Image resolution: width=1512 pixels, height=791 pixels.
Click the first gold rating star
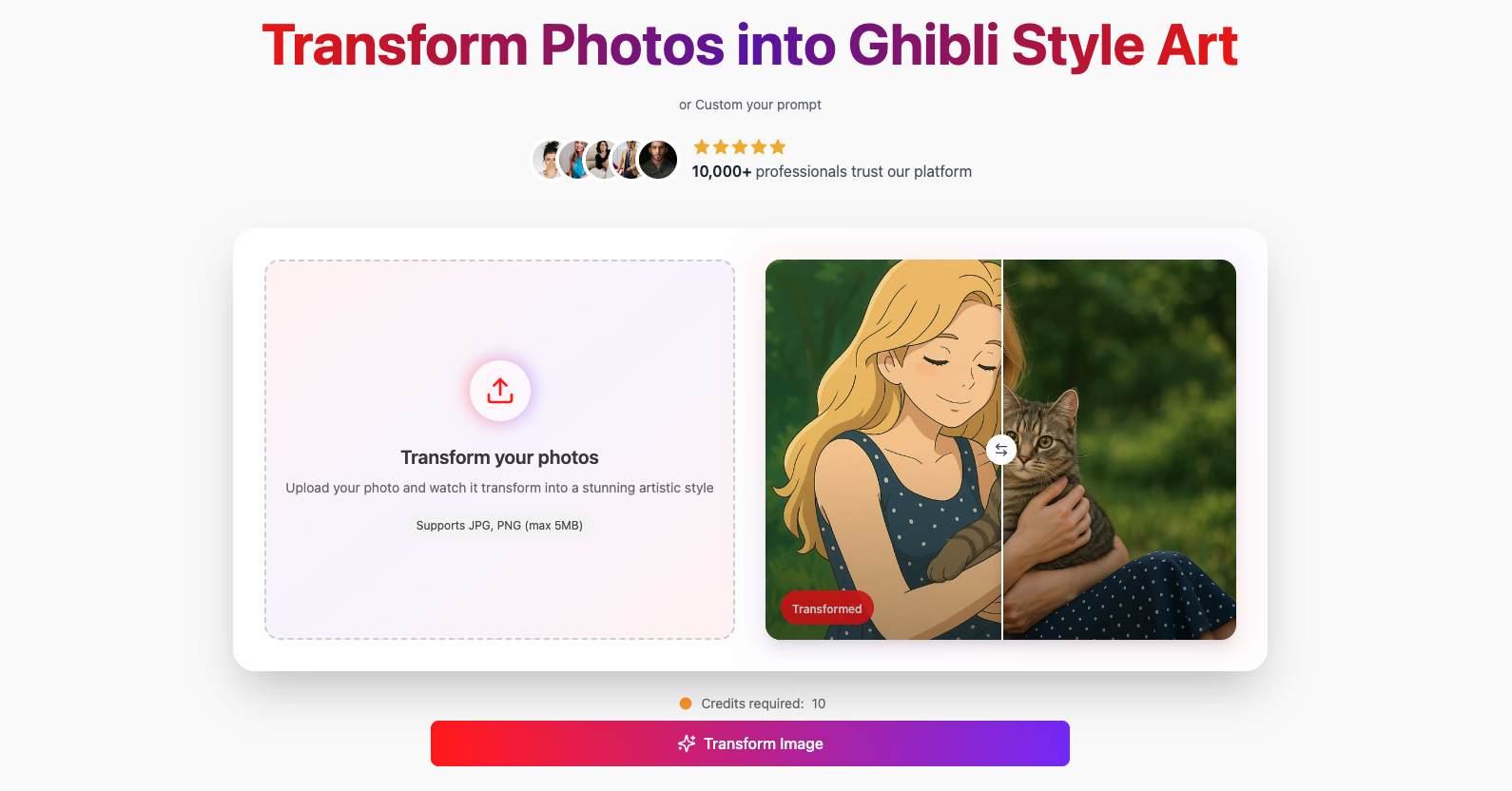[702, 146]
